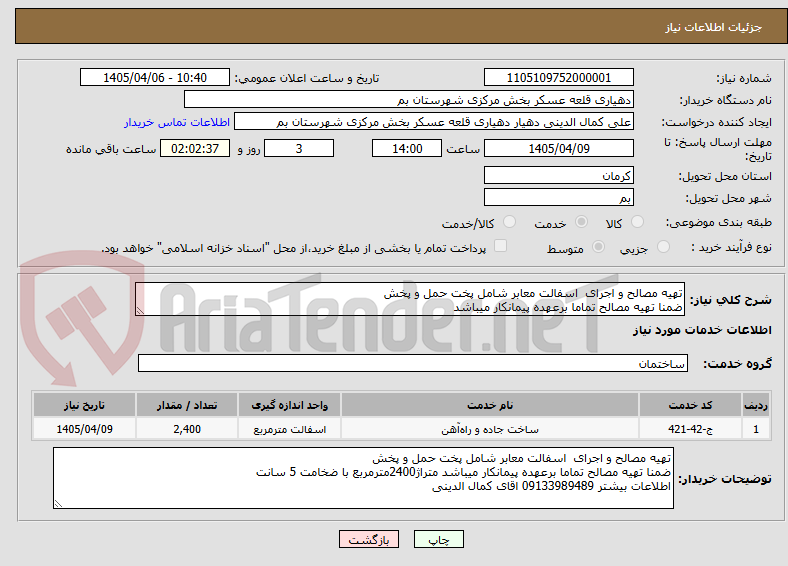Click the شماره نیاز label
This screenshot has width=788, height=566.
[744, 78]
